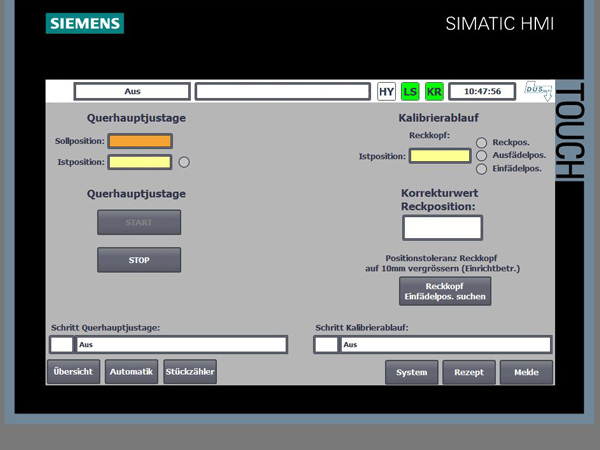Viewport: 600px width, 450px height.
Task: Select the Ausfädelpos. indicator circle
Action: click(481, 156)
